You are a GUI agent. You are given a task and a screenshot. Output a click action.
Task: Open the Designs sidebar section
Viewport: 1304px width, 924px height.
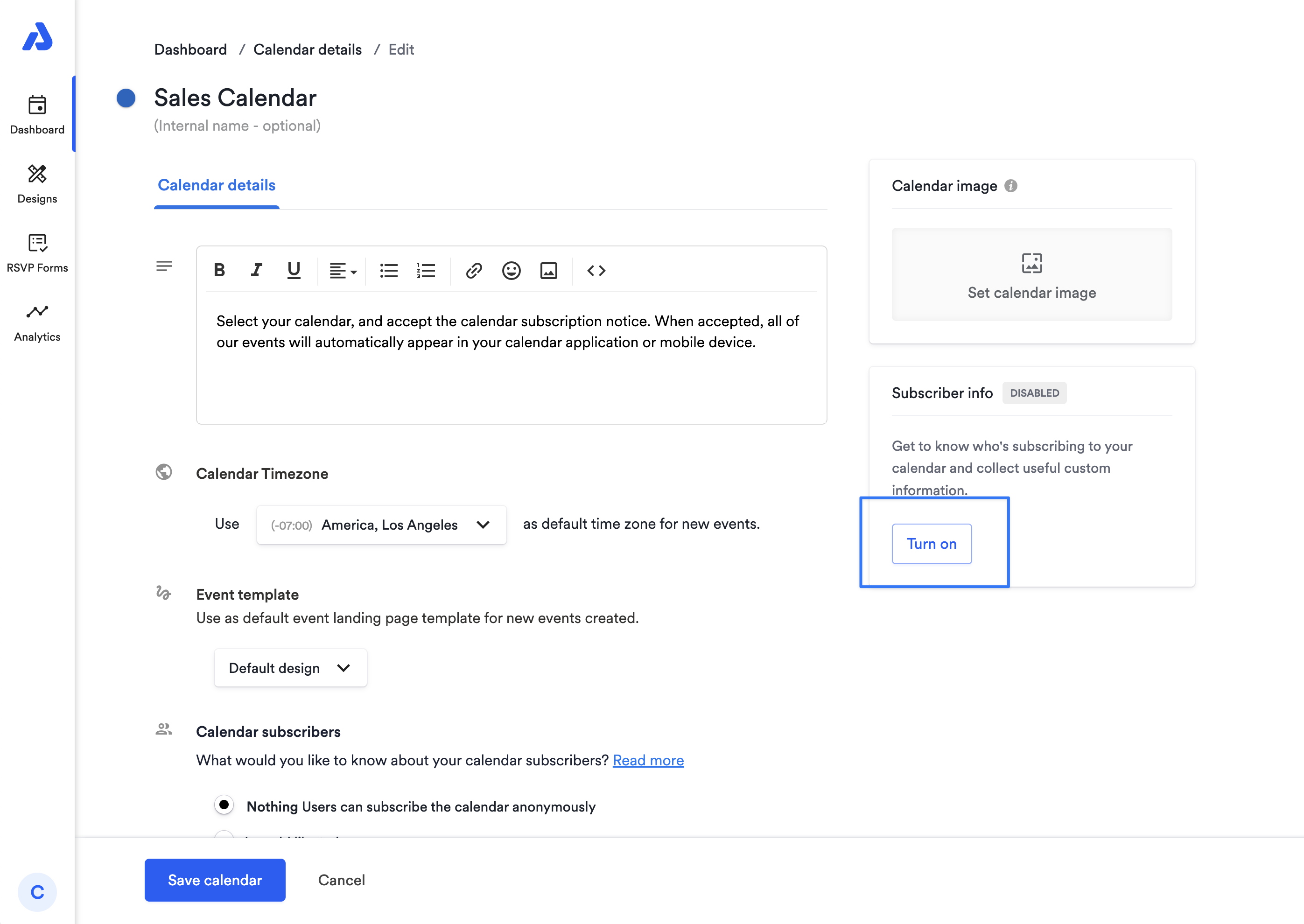pyautogui.click(x=37, y=184)
